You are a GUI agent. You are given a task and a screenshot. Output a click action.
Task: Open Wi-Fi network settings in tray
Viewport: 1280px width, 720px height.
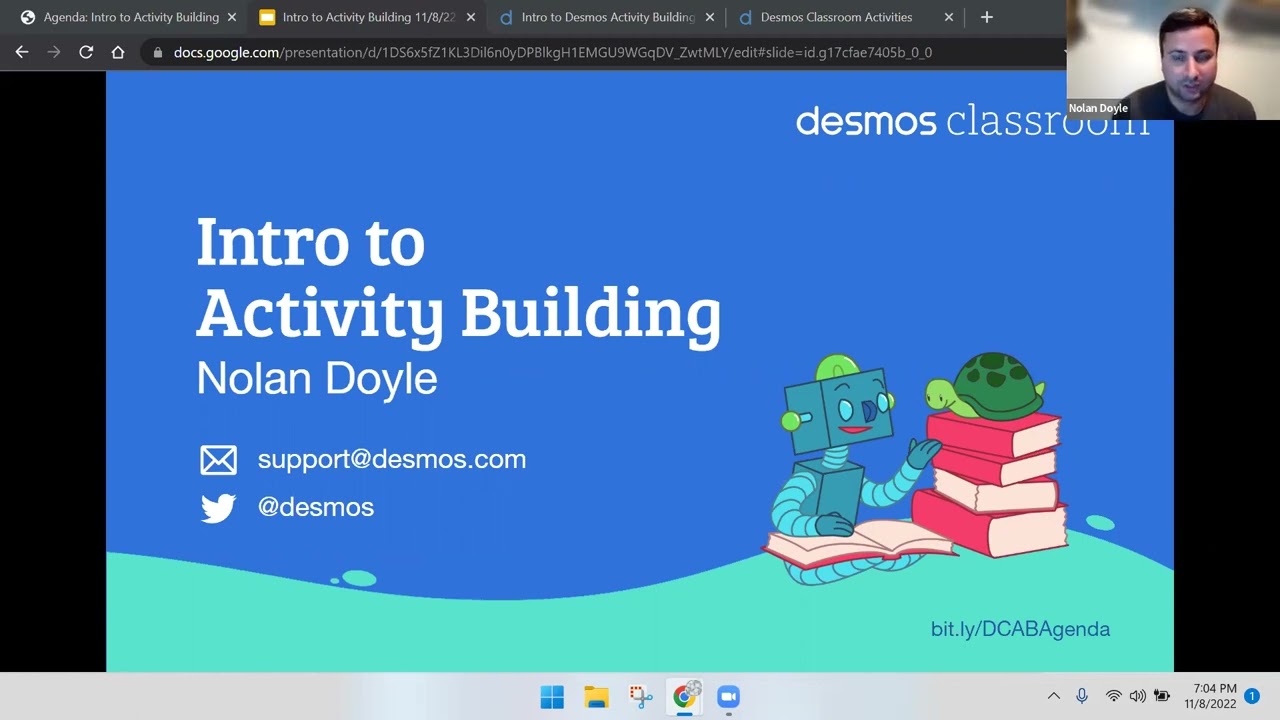click(x=1113, y=696)
